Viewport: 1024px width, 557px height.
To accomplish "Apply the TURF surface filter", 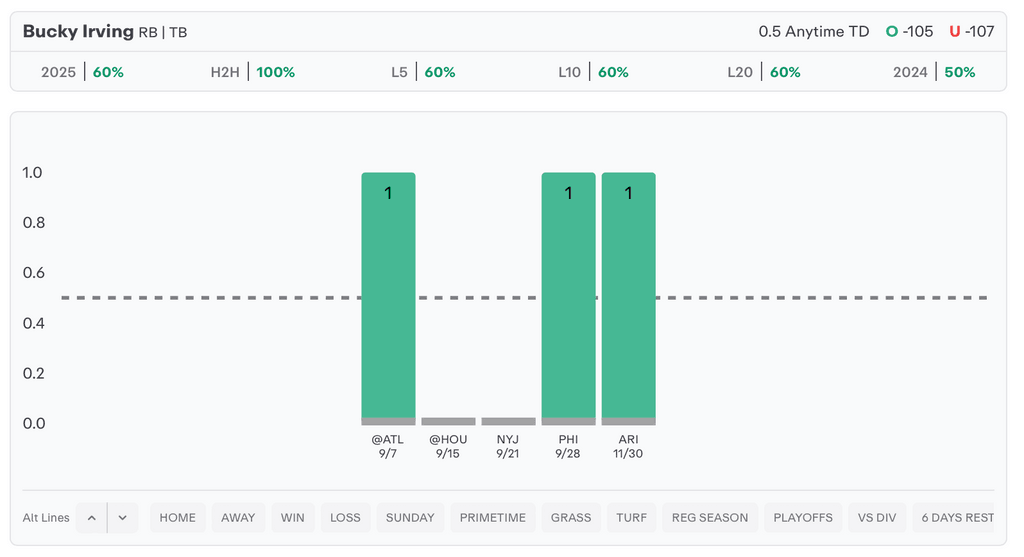I will pyautogui.click(x=631, y=517).
